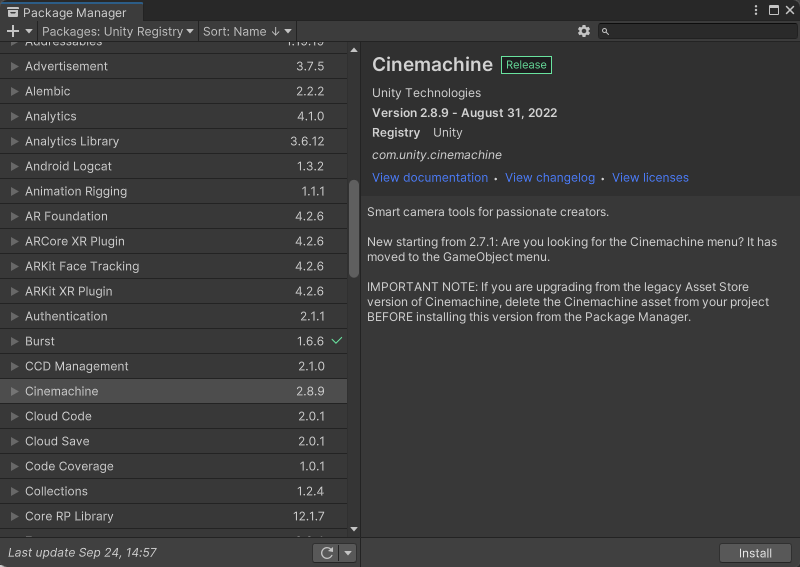The height and width of the screenshot is (567, 800).
Task: Select the Authentication package
Action: click(x=173, y=316)
